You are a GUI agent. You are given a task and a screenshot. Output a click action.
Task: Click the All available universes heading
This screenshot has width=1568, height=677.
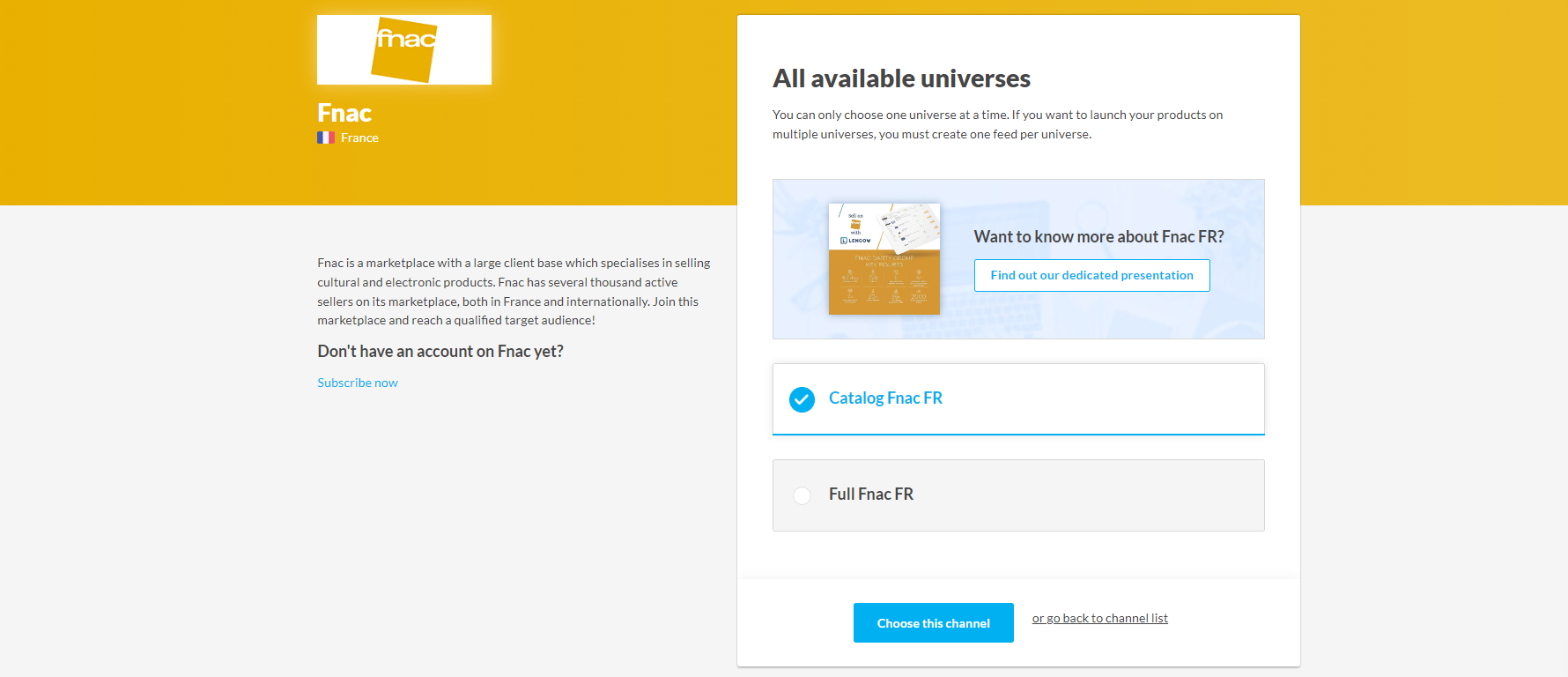[x=901, y=78]
